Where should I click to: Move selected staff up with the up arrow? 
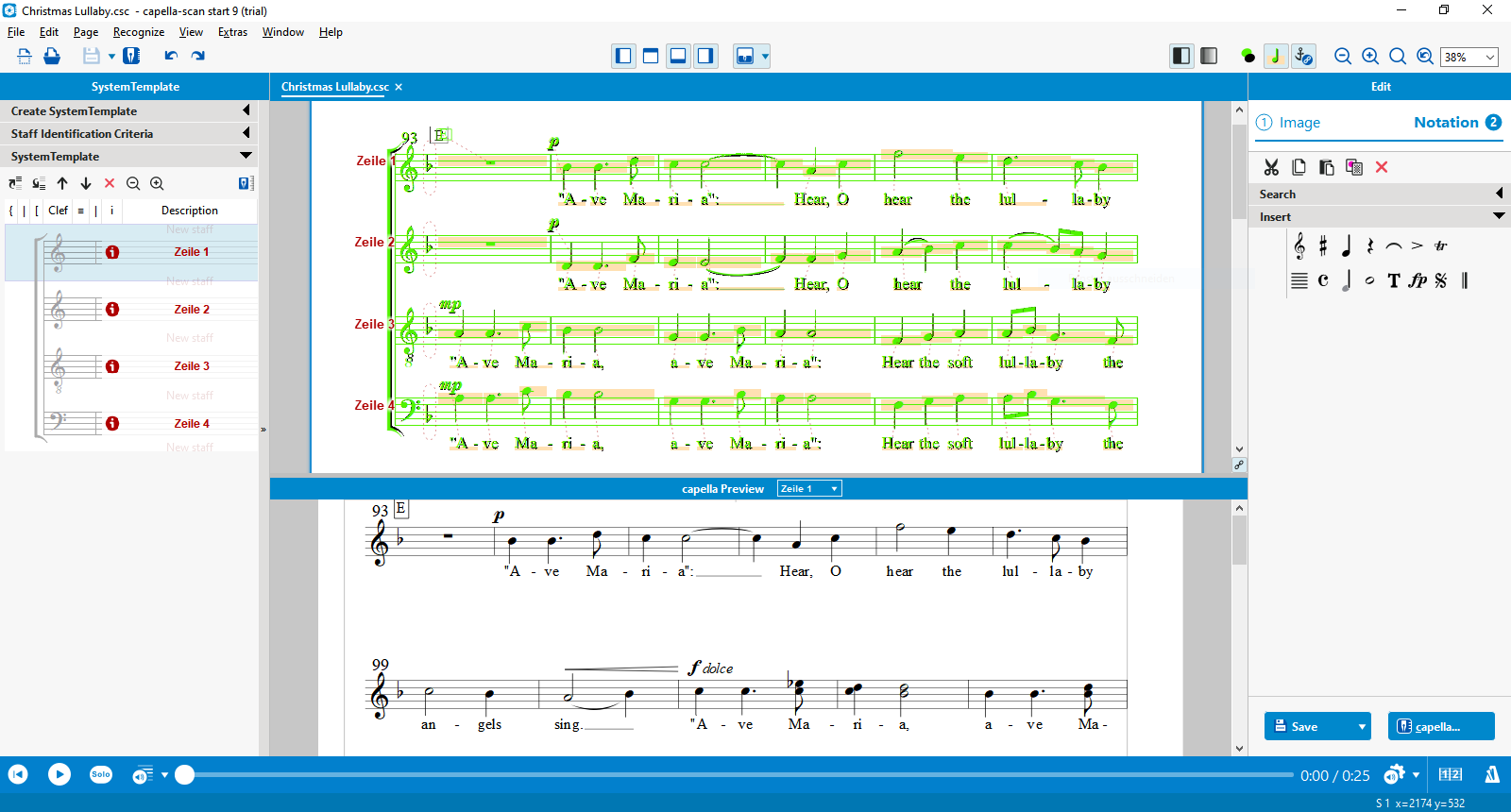pyautogui.click(x=62, y=184)
